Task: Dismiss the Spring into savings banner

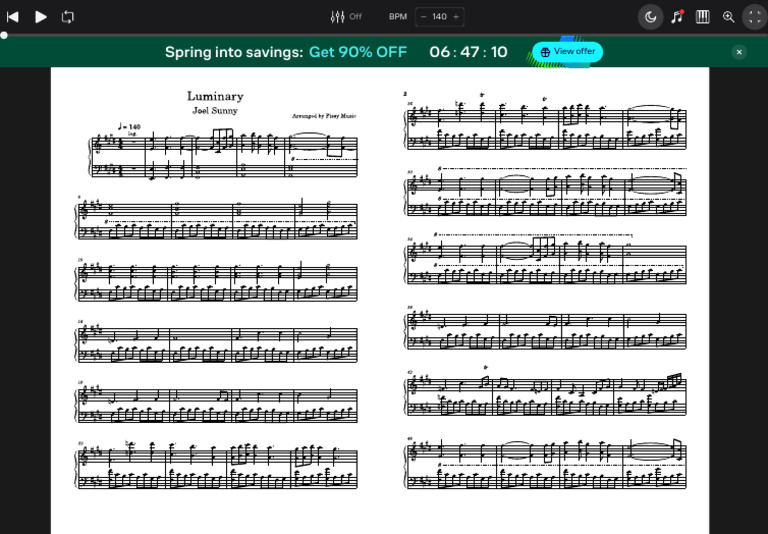Action: tap(739, 51)
